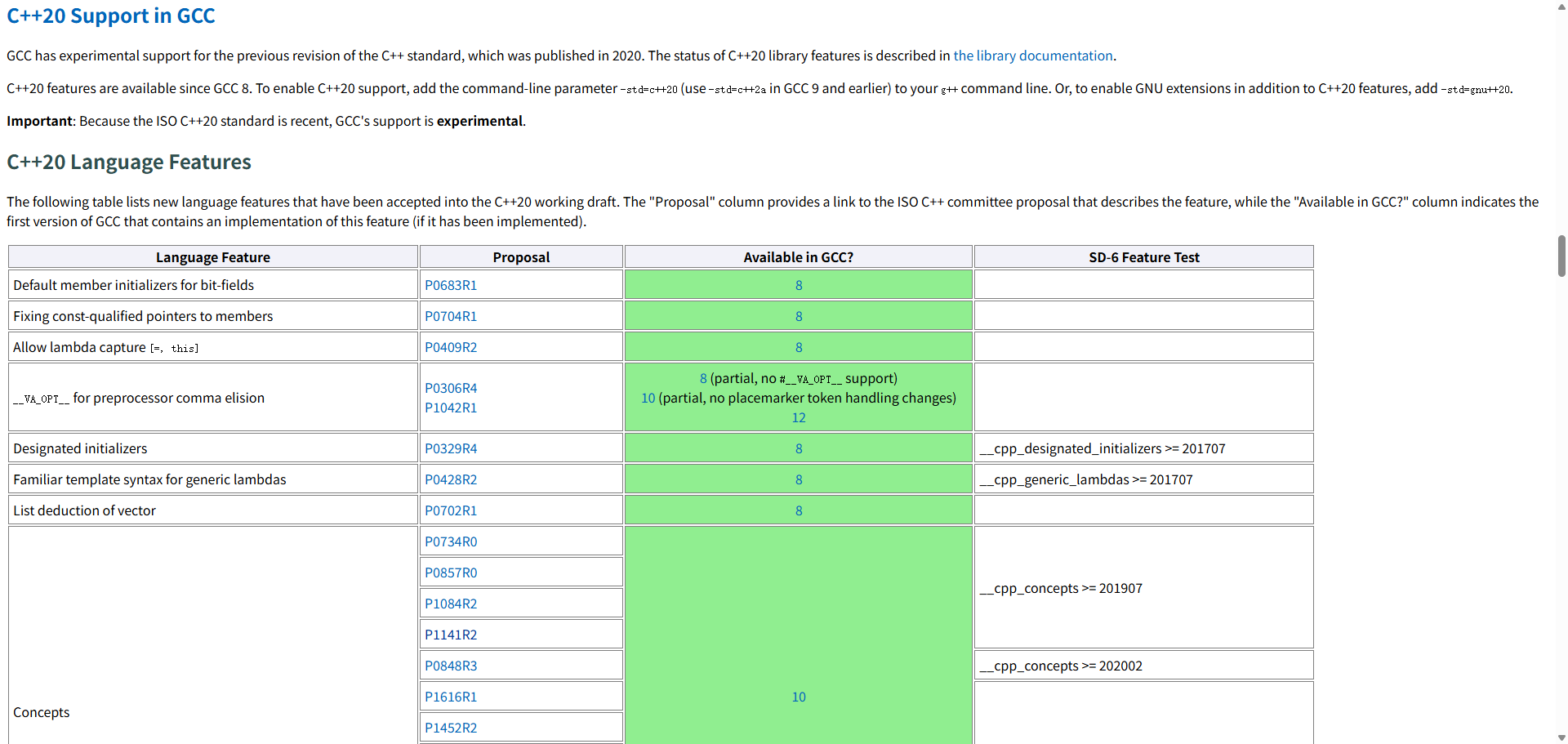Image resolution: width=1568 pixels, height=744 pixels.
Task: Open proposal P1042R1 link
Action: coord(451,408)
